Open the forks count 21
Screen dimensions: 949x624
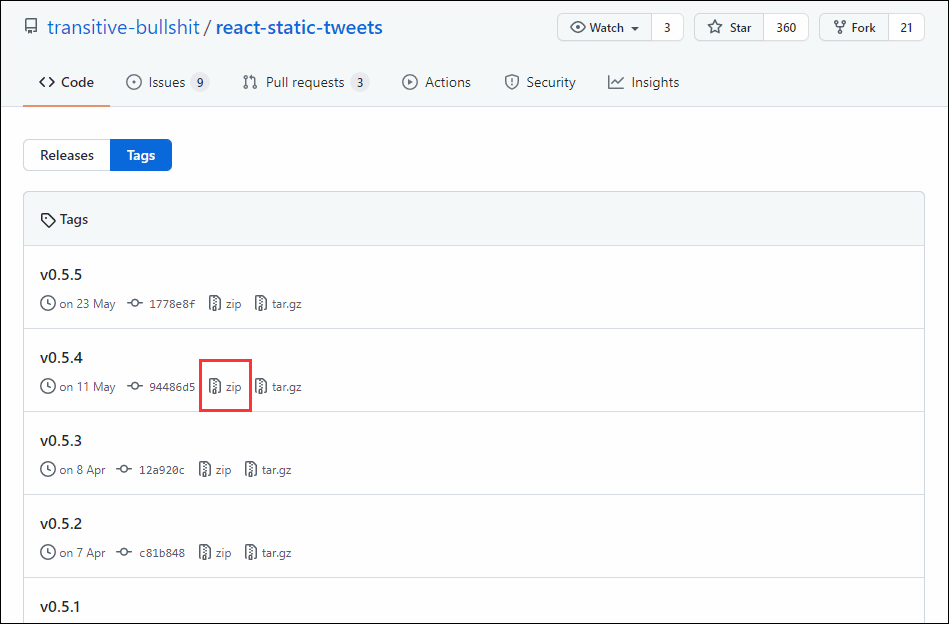[x=907, y=28]
